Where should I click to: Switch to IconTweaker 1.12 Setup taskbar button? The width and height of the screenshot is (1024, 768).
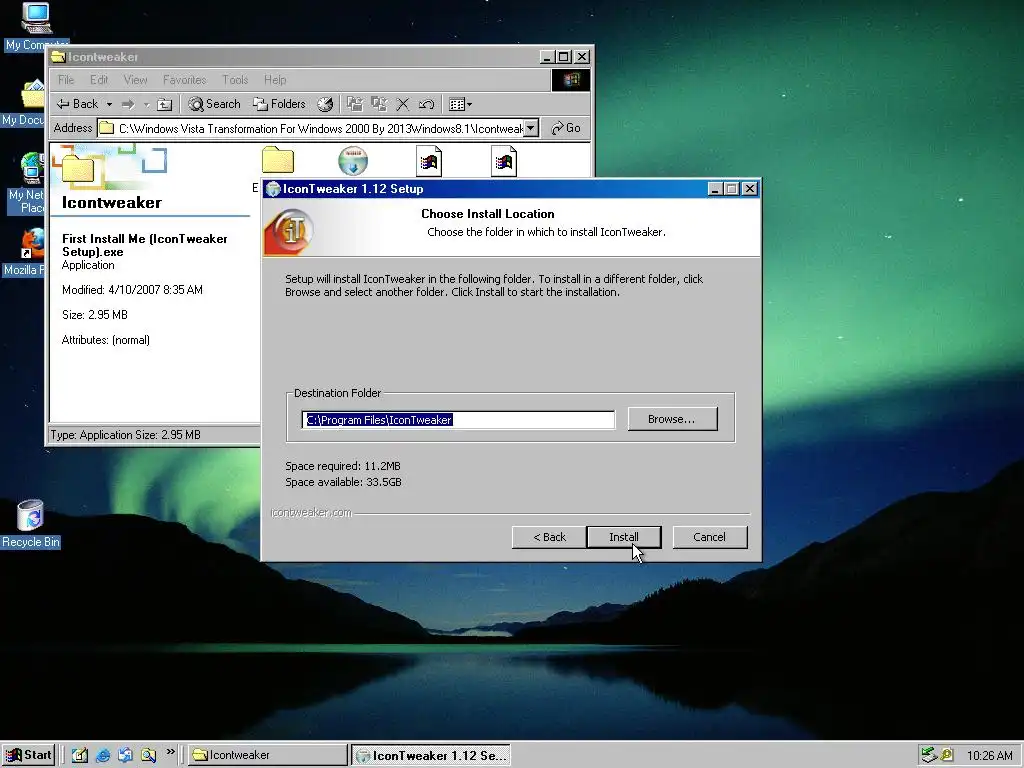coord(431,755)
